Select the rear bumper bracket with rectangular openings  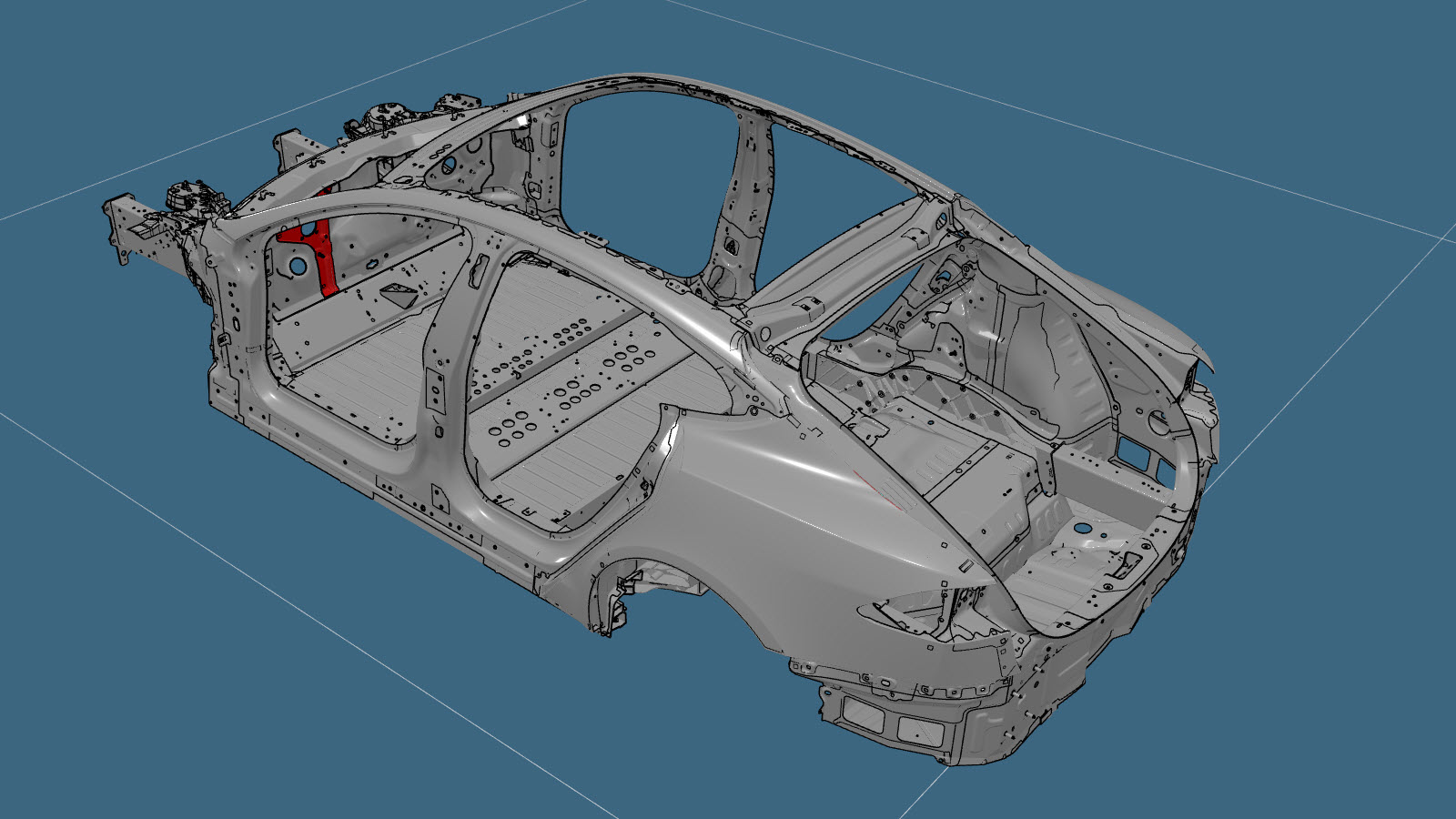pos(892,719)
